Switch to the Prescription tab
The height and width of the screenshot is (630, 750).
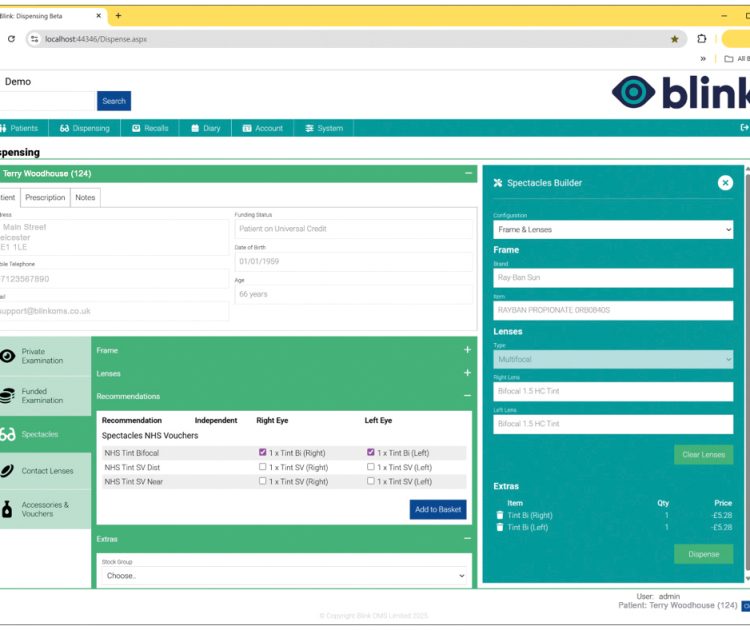[x=45, y=197]
